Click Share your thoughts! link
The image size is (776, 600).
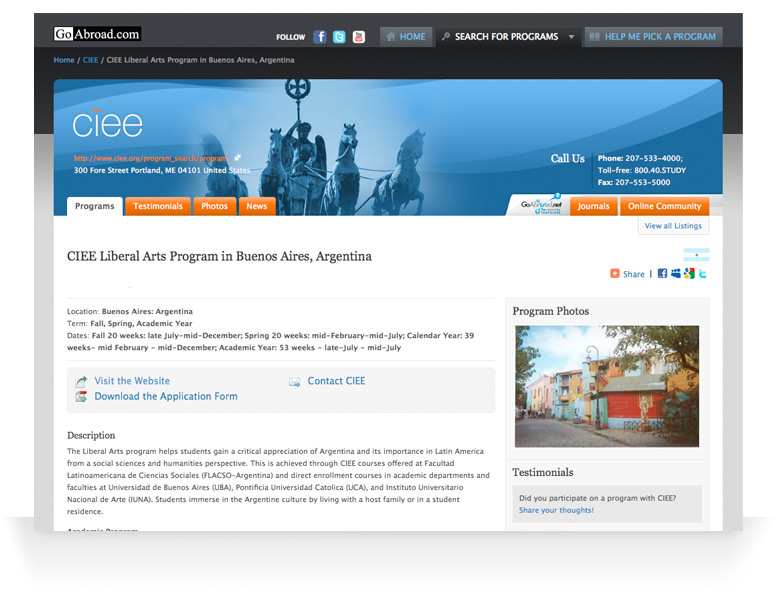[556, 510]
